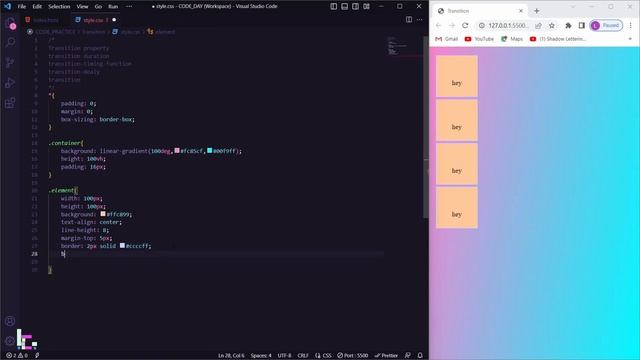Screen dimensions: 640x360
Task: Click the 127.0.0.1:5500 address bar
Action: pyautogui.click(x=508, y=25)
